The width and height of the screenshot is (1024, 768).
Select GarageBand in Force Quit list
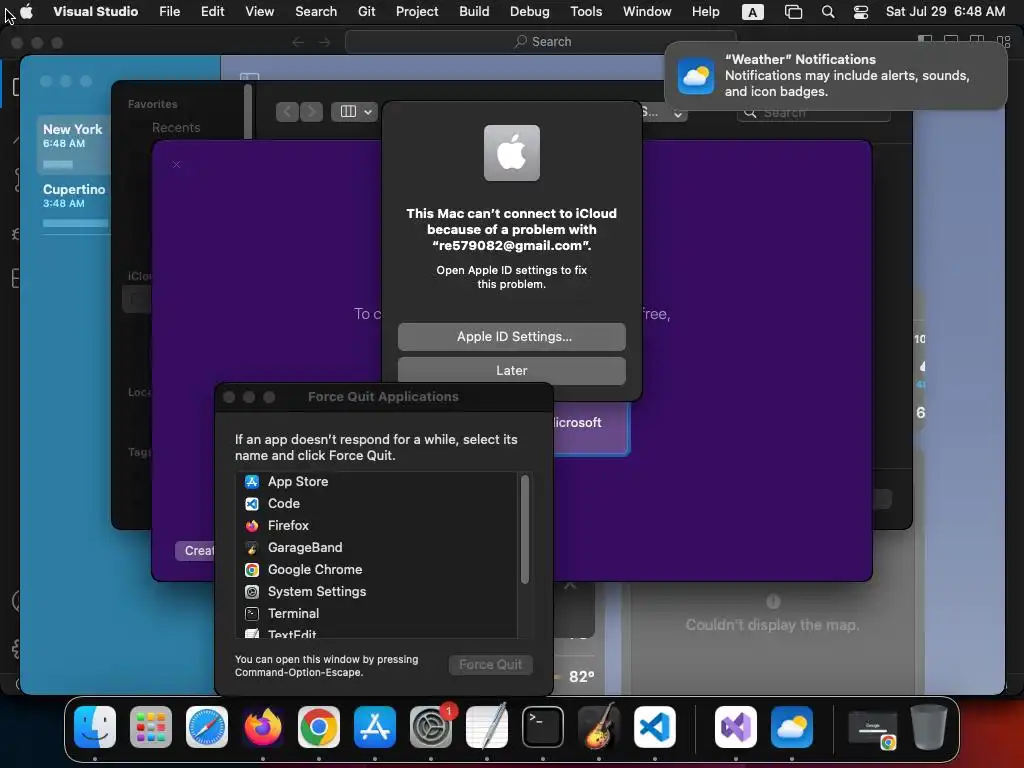point(377,547)
